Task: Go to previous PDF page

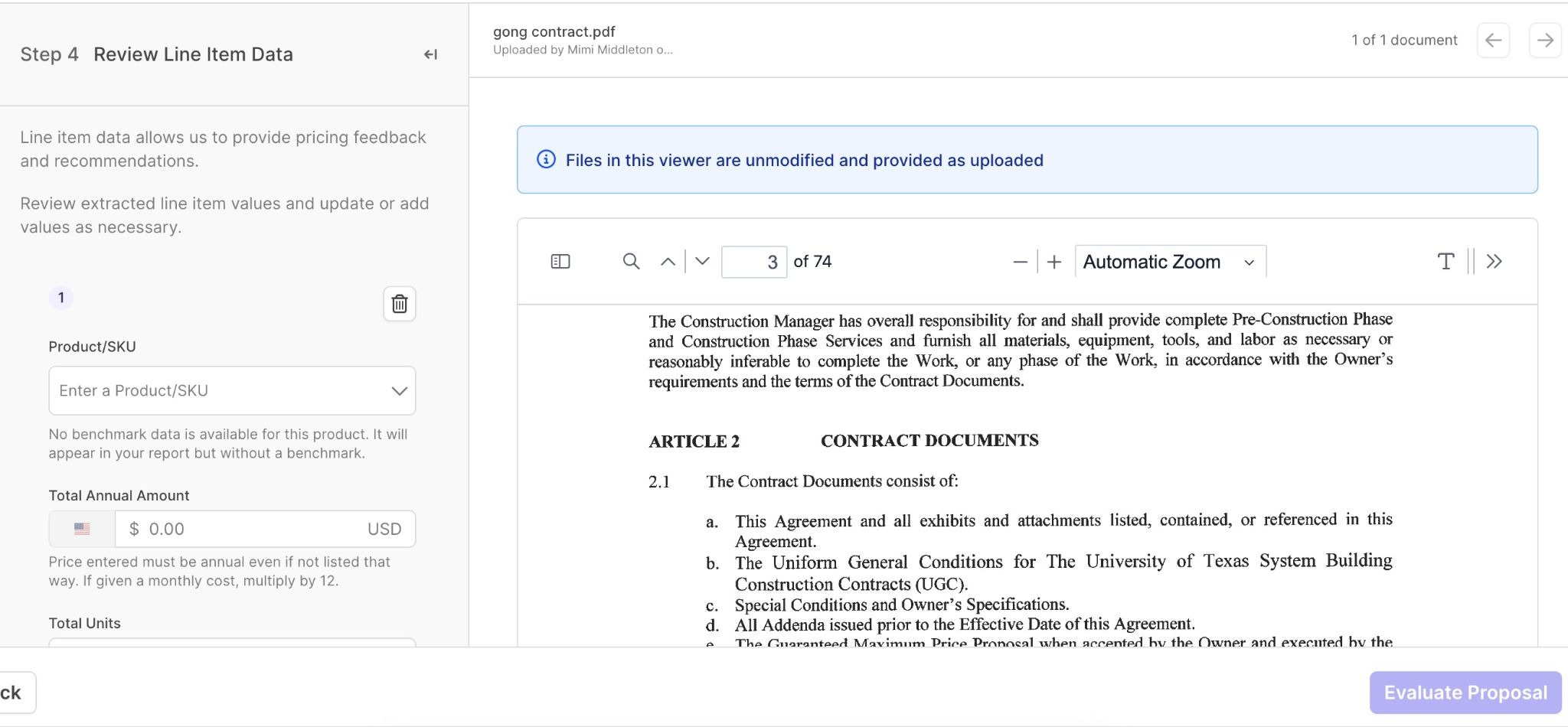Action: [668, 262]
